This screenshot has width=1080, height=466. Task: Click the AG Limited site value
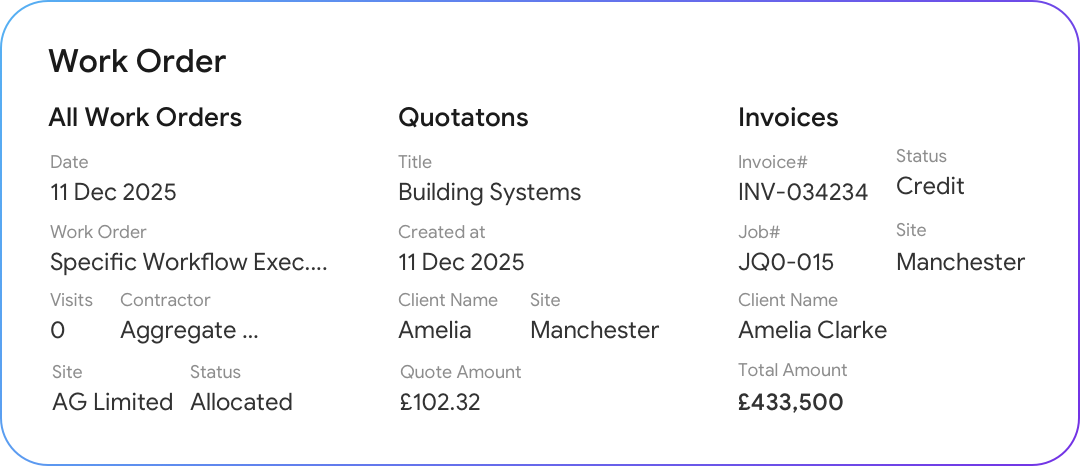[x=112, y=402]
